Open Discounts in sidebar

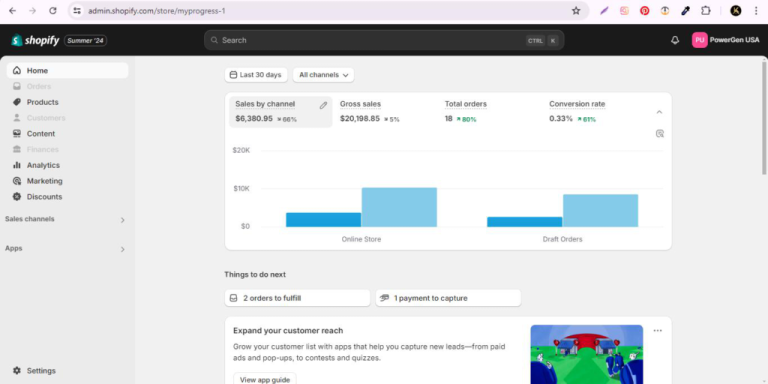click(x=68, y=196)
